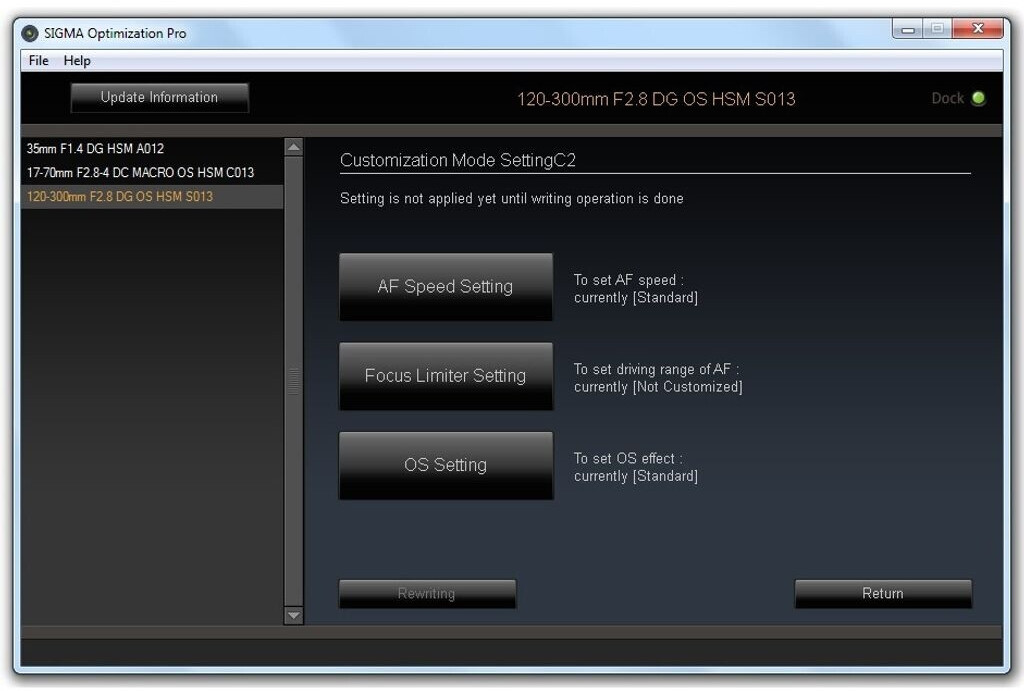1024x691 pixels.
Task: Close the SIGMA Optimization Pro window
Action: 977,30
